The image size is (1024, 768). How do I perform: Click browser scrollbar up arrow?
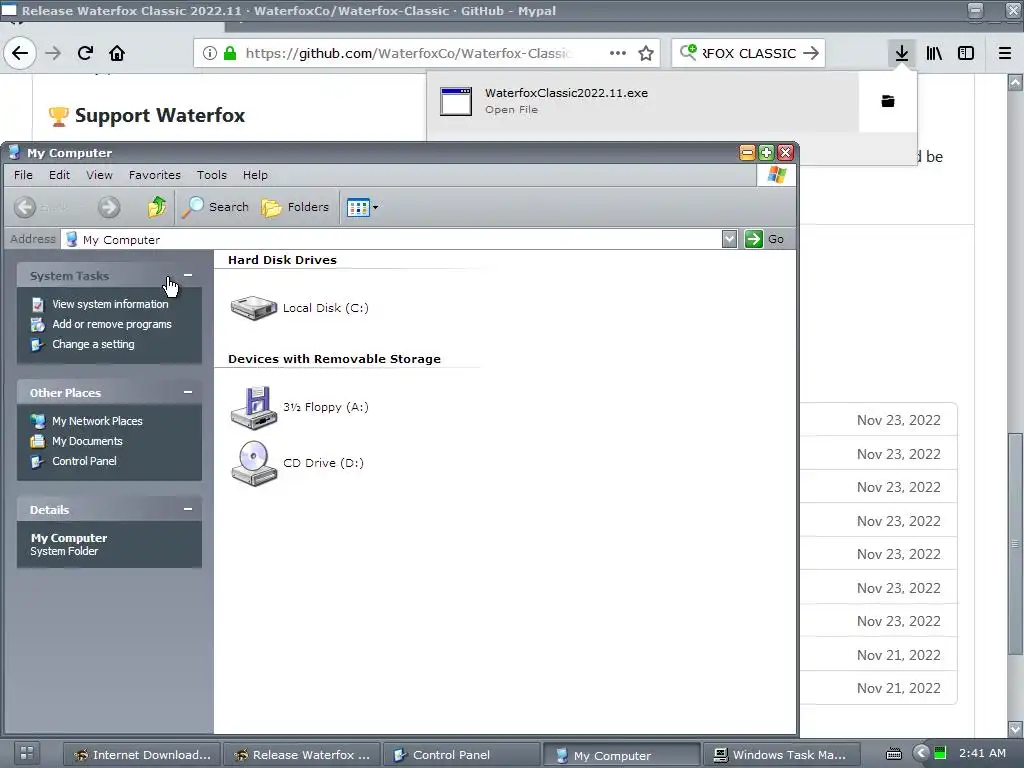click(x=1016, y=82)
